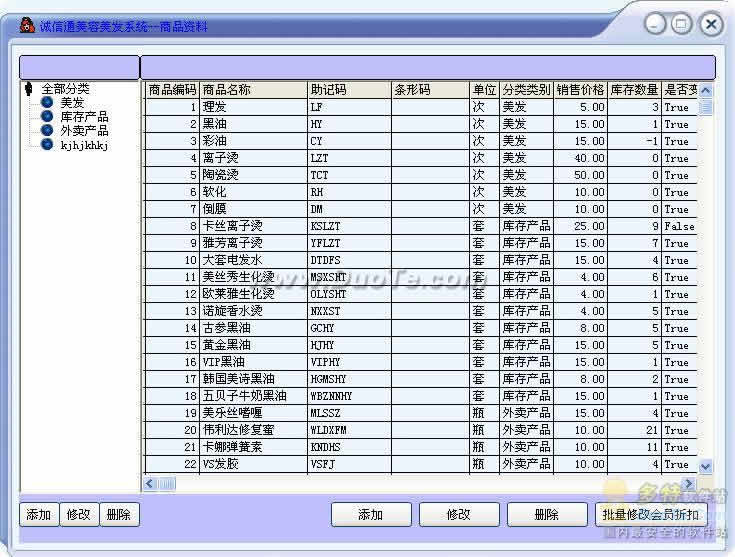Click the blue icon beside 外卖产品 category
The image size is (735, 557).
point(47,130)
